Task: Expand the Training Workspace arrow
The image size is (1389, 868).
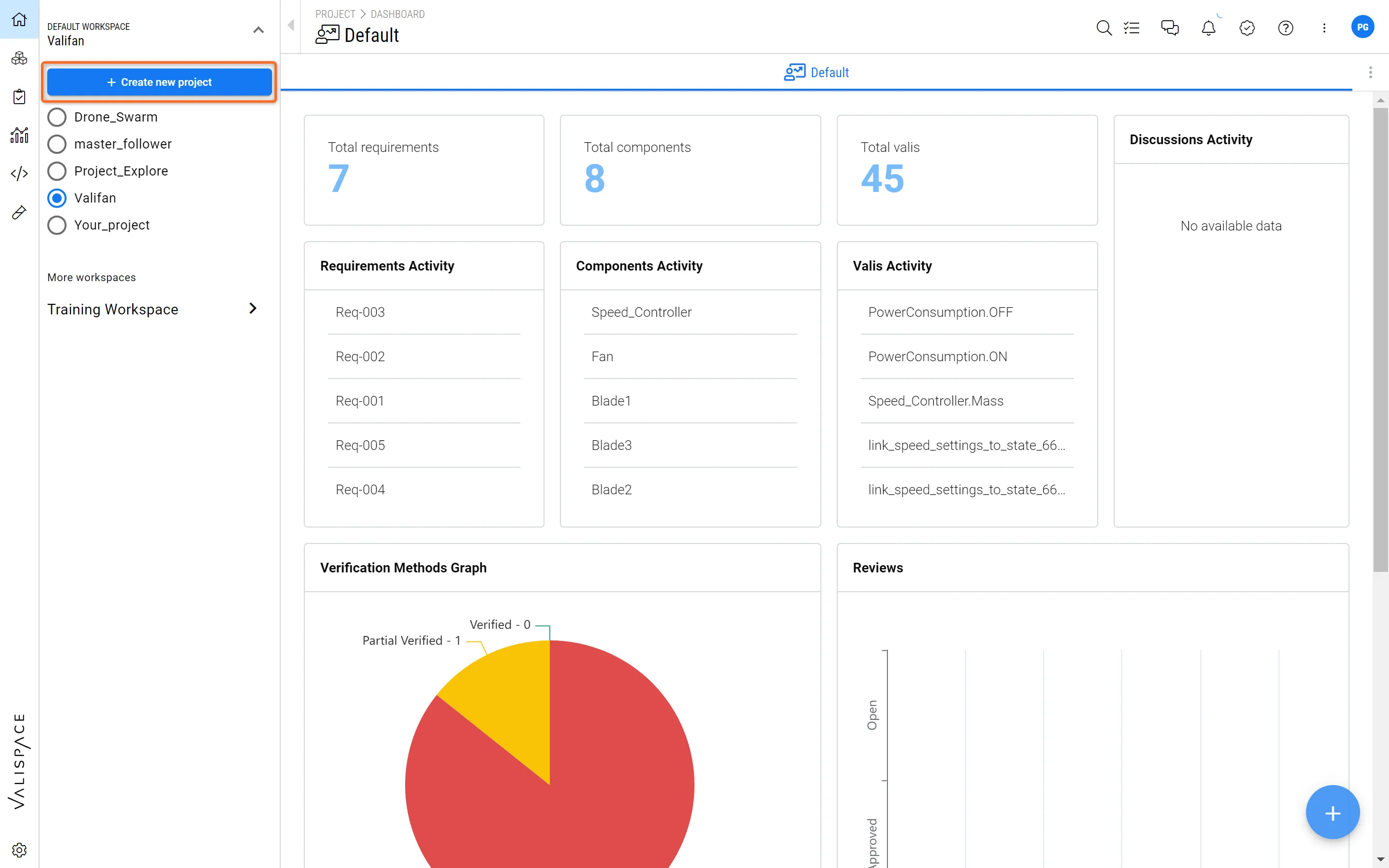Action: click(253, 309)
